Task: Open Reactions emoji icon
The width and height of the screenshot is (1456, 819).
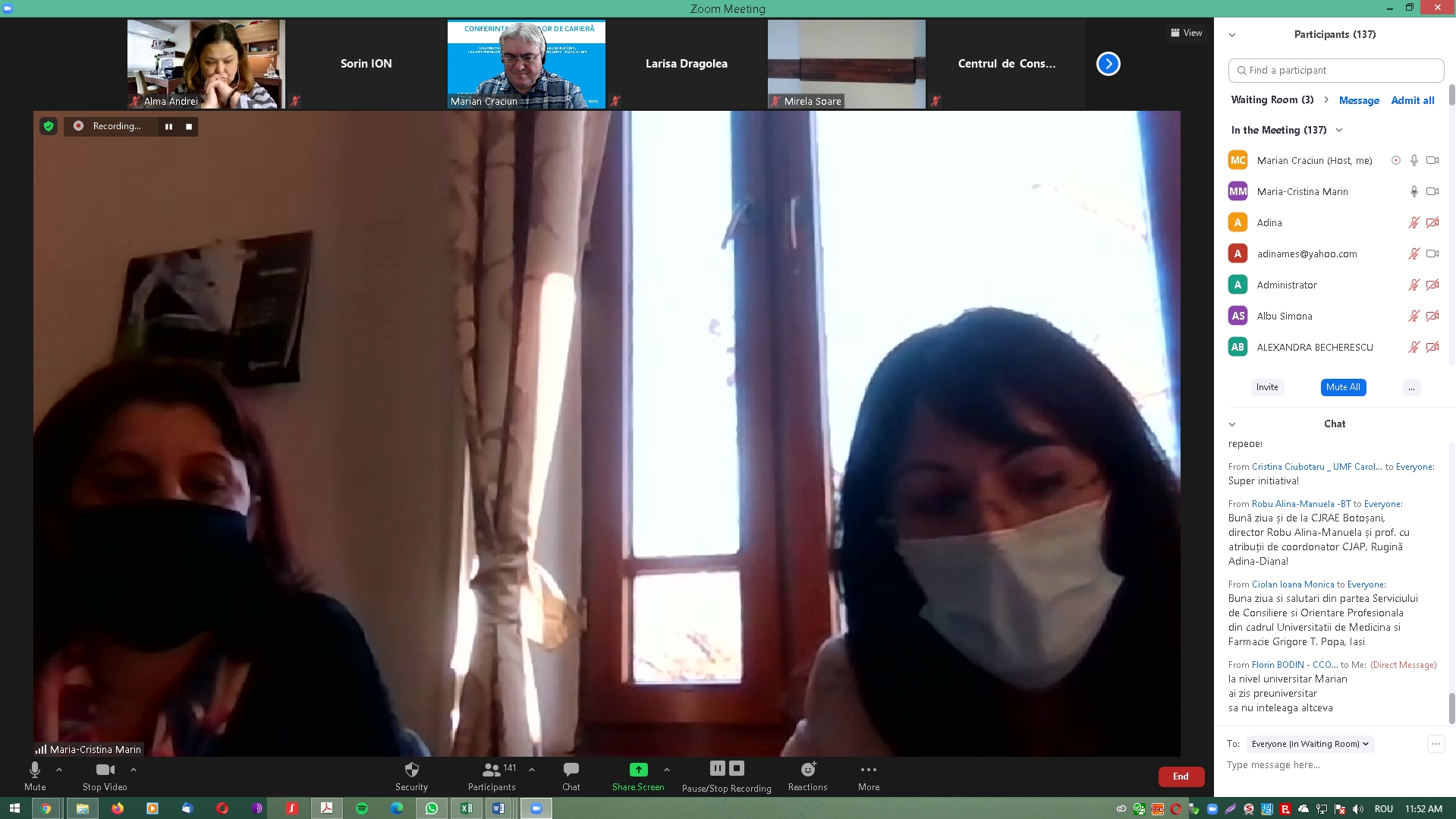Action: [x=808, y=770]
